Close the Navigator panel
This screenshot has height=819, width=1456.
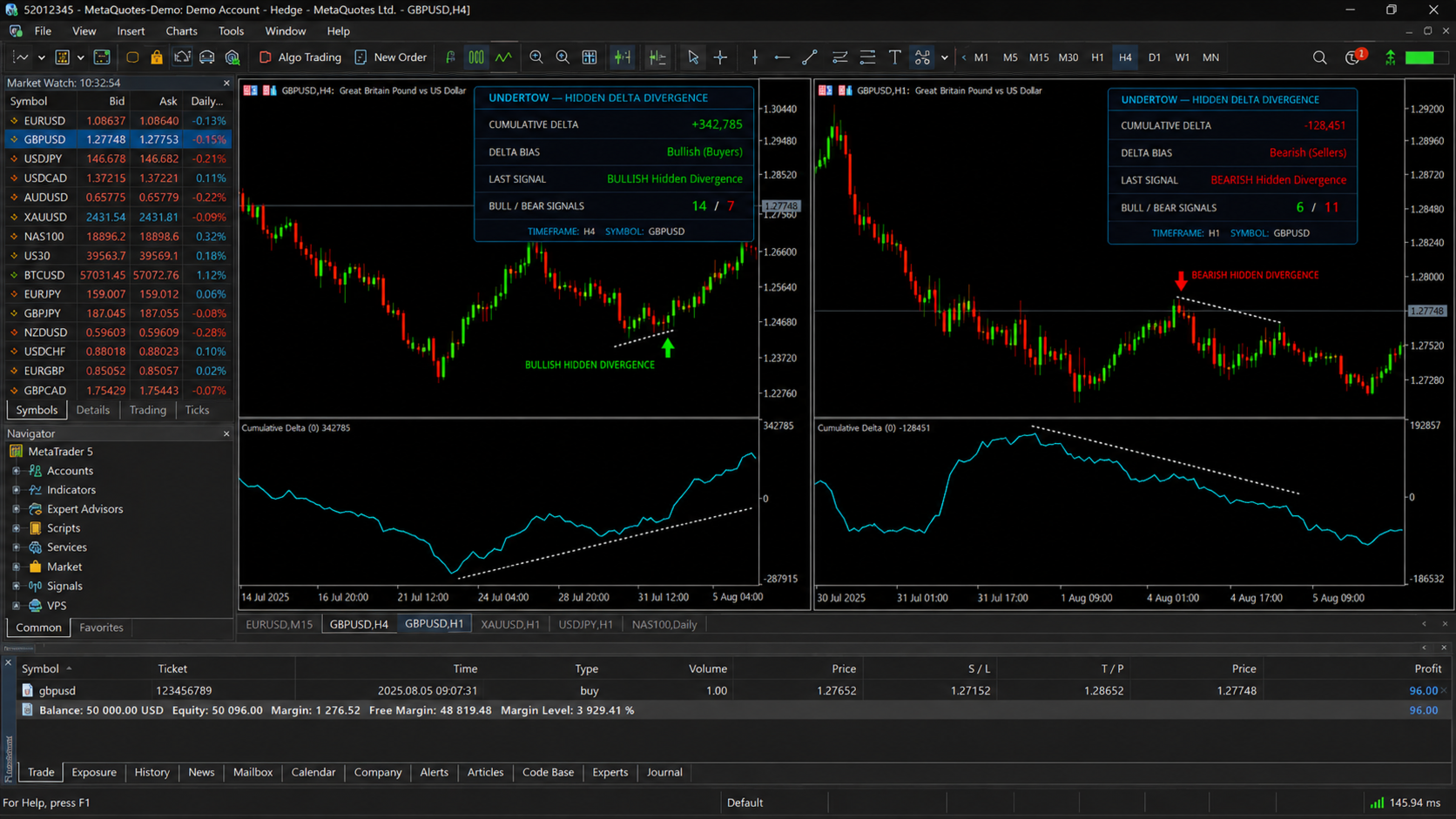pos(226,433)
